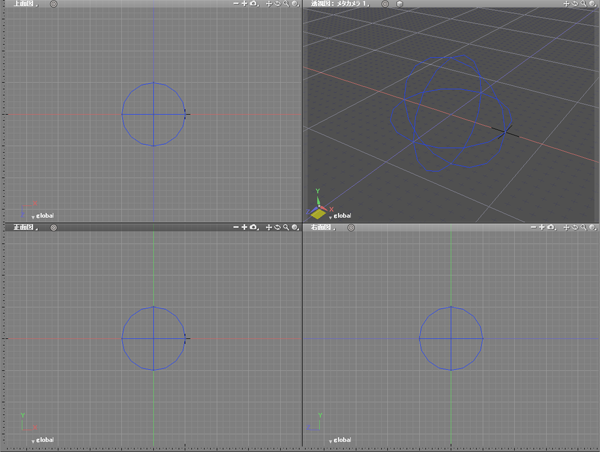Click the global label in perspective view

point(344,214)
